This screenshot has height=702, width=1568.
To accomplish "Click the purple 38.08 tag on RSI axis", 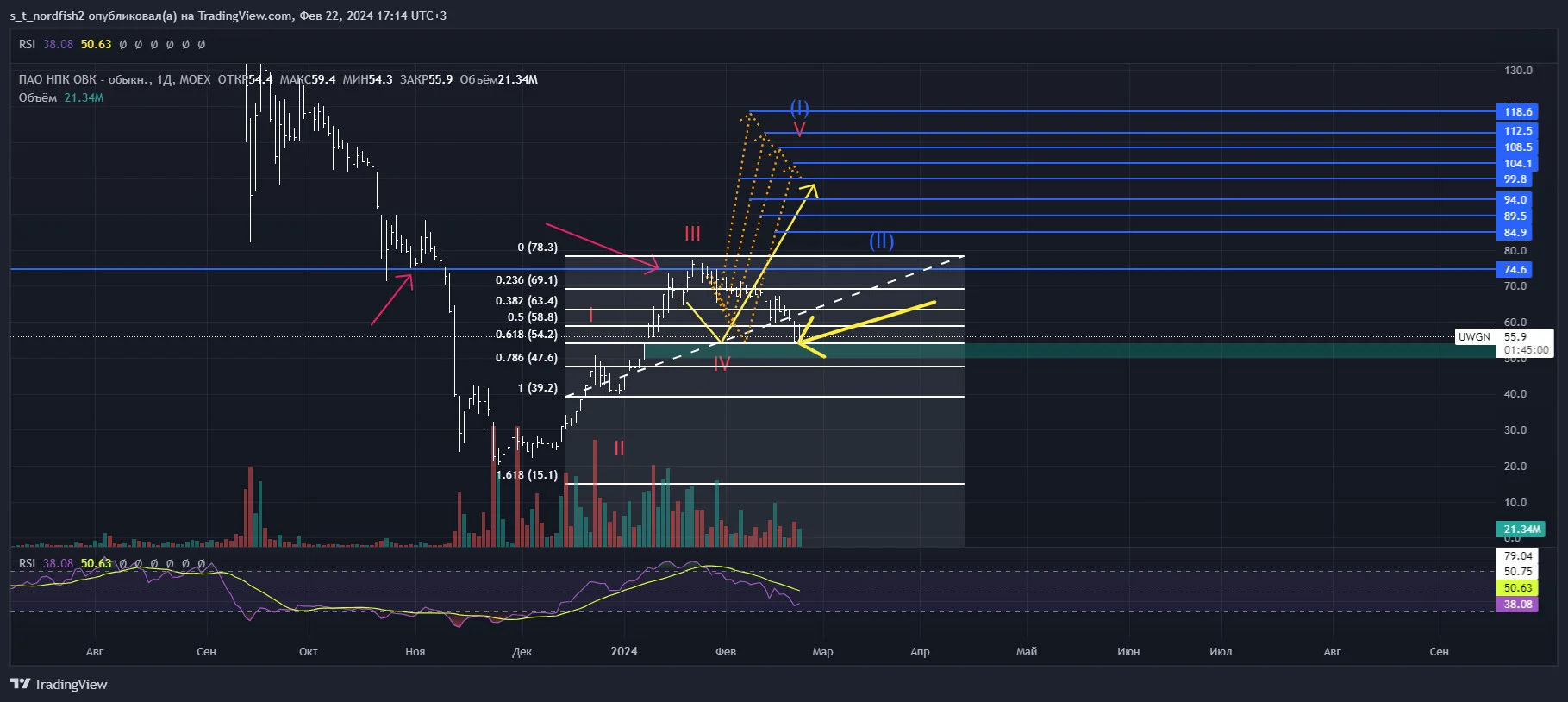I will (x=1518, y=605).
